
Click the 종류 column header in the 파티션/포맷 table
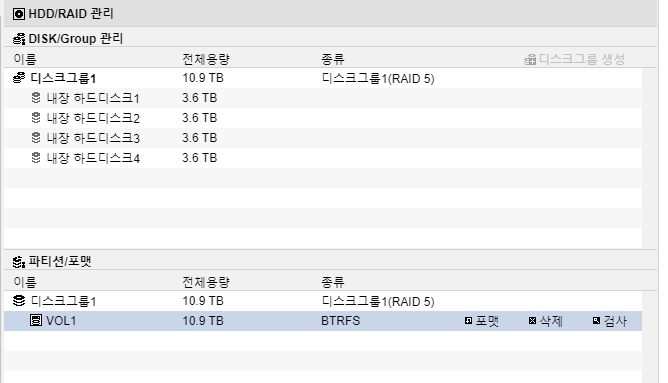tap(333, 282)
